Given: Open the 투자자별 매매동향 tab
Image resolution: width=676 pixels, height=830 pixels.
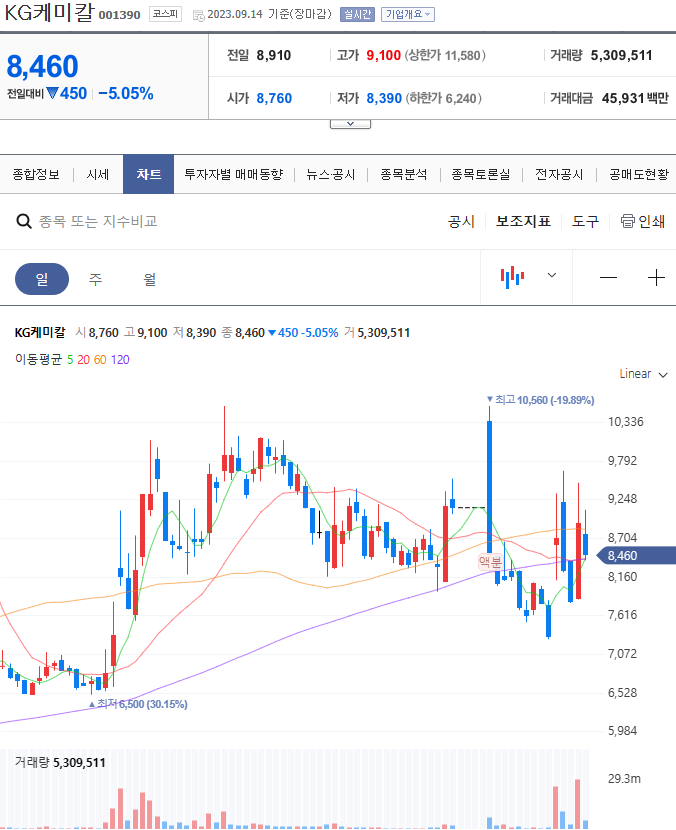Looking at the screenshot, I should click(233, 174).
